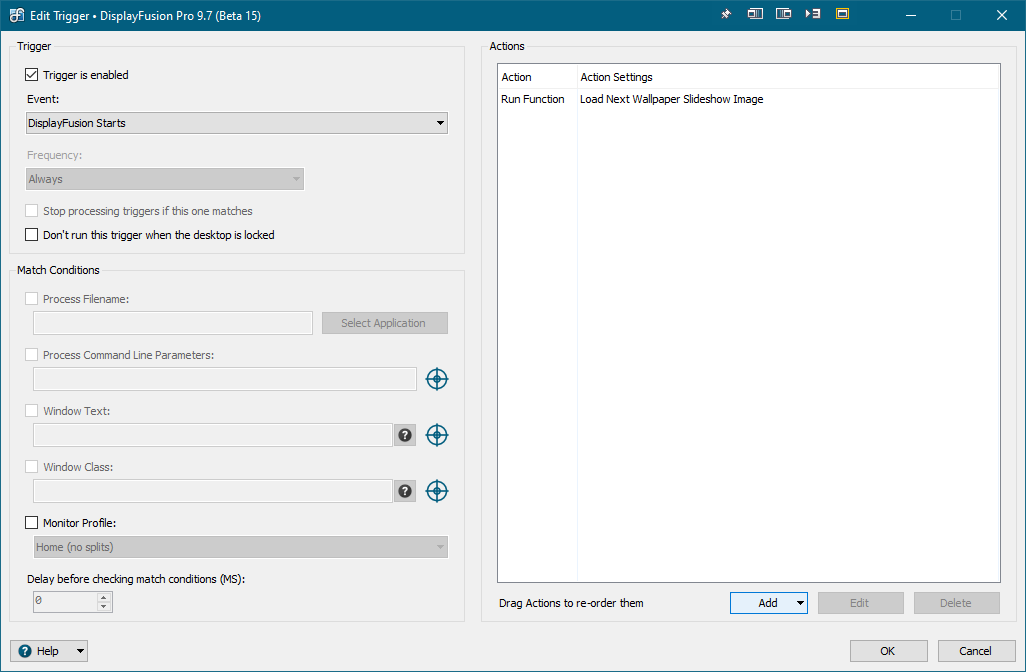Click the pin window icon in title bar
Image resolution: width=1026 pixels, height=672 pixels.
[x=726, y=15]
